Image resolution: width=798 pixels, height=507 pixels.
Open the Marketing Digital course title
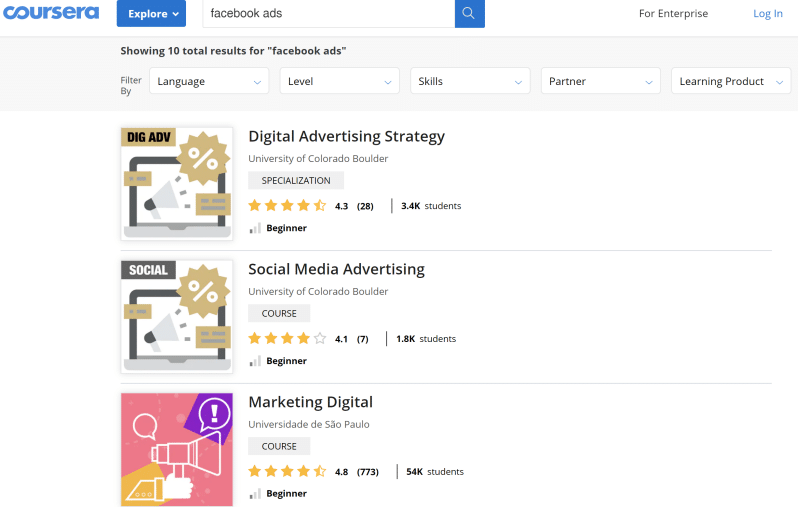click(x=310, y=402)
